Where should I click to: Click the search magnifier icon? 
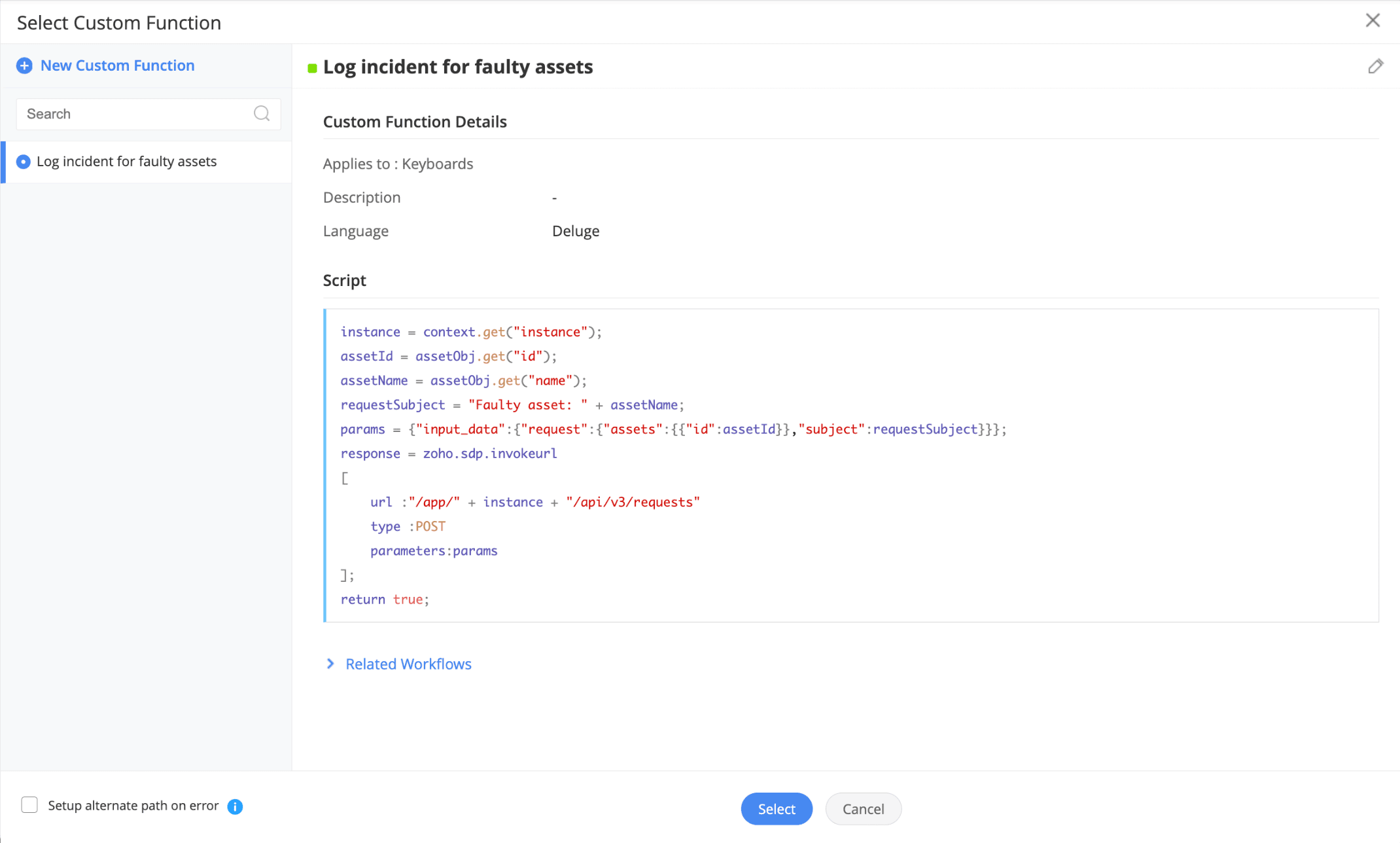[262, 114]
